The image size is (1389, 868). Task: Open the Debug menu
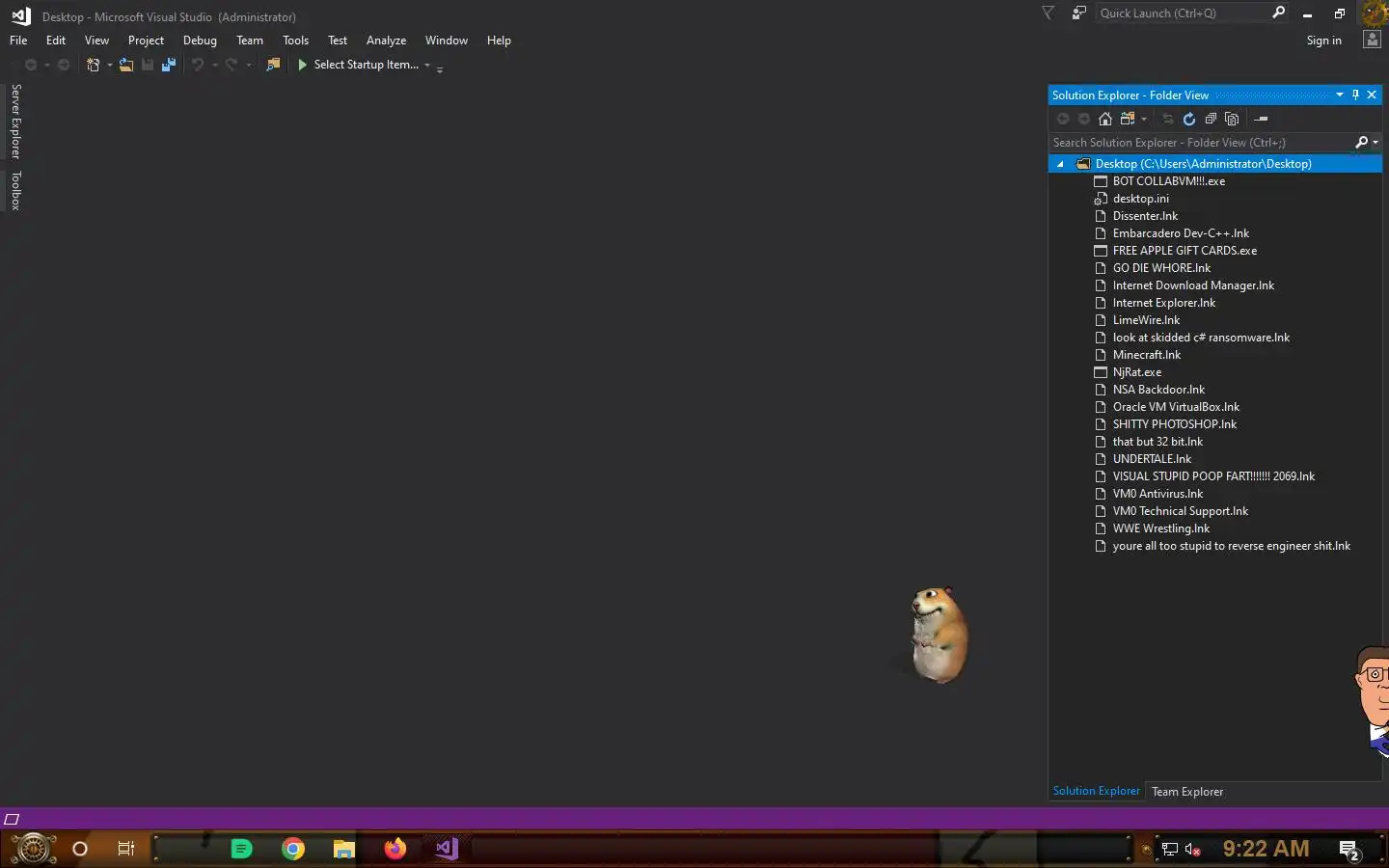[x=200, y=41]
